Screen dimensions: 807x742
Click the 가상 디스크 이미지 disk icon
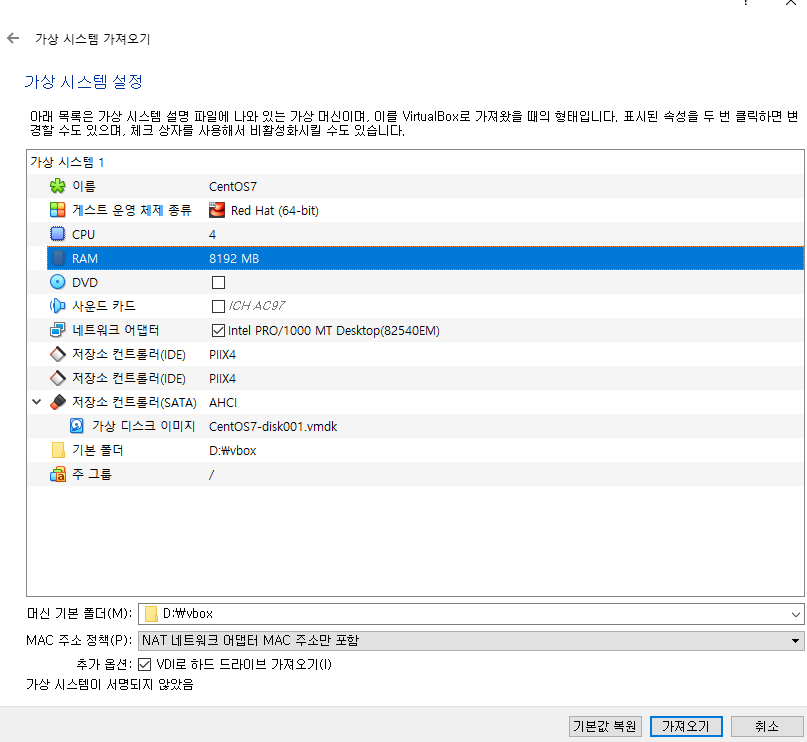(77, 426)
